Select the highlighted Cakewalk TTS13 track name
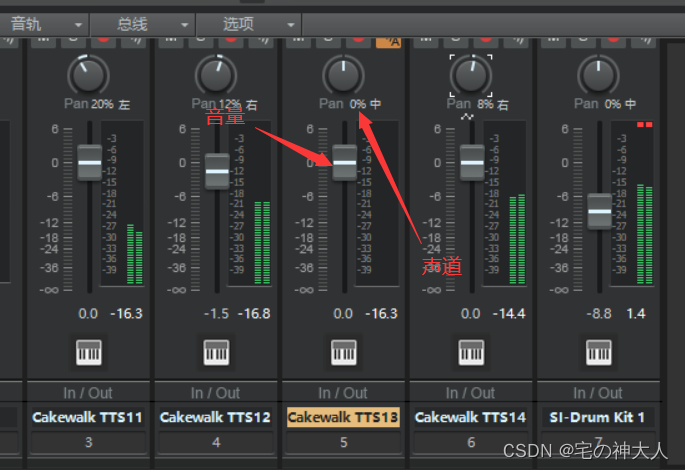The image size is (685, 470). 343,417
